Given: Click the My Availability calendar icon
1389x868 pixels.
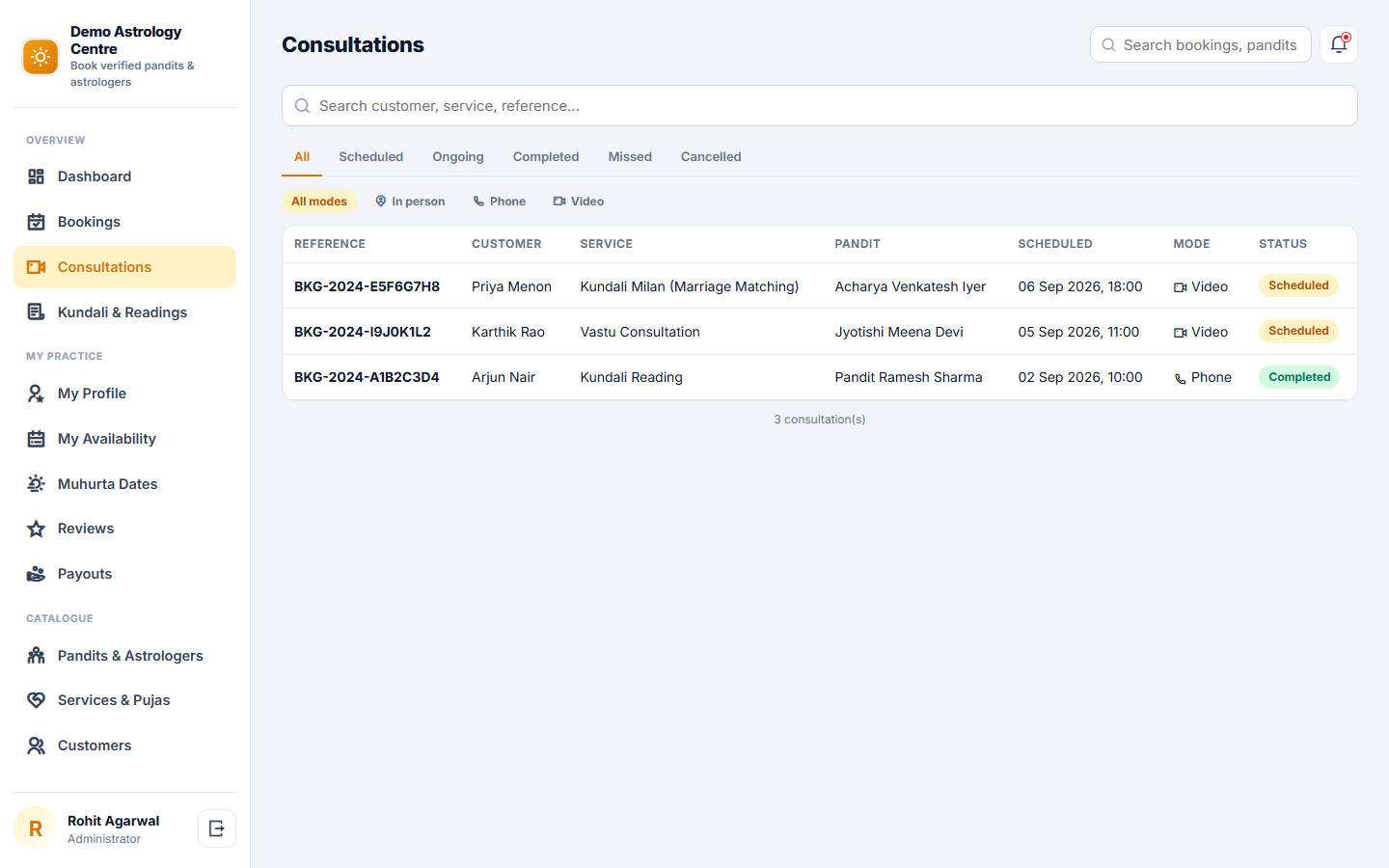Looking at the screenshot, I should click(x=37, y=439).
